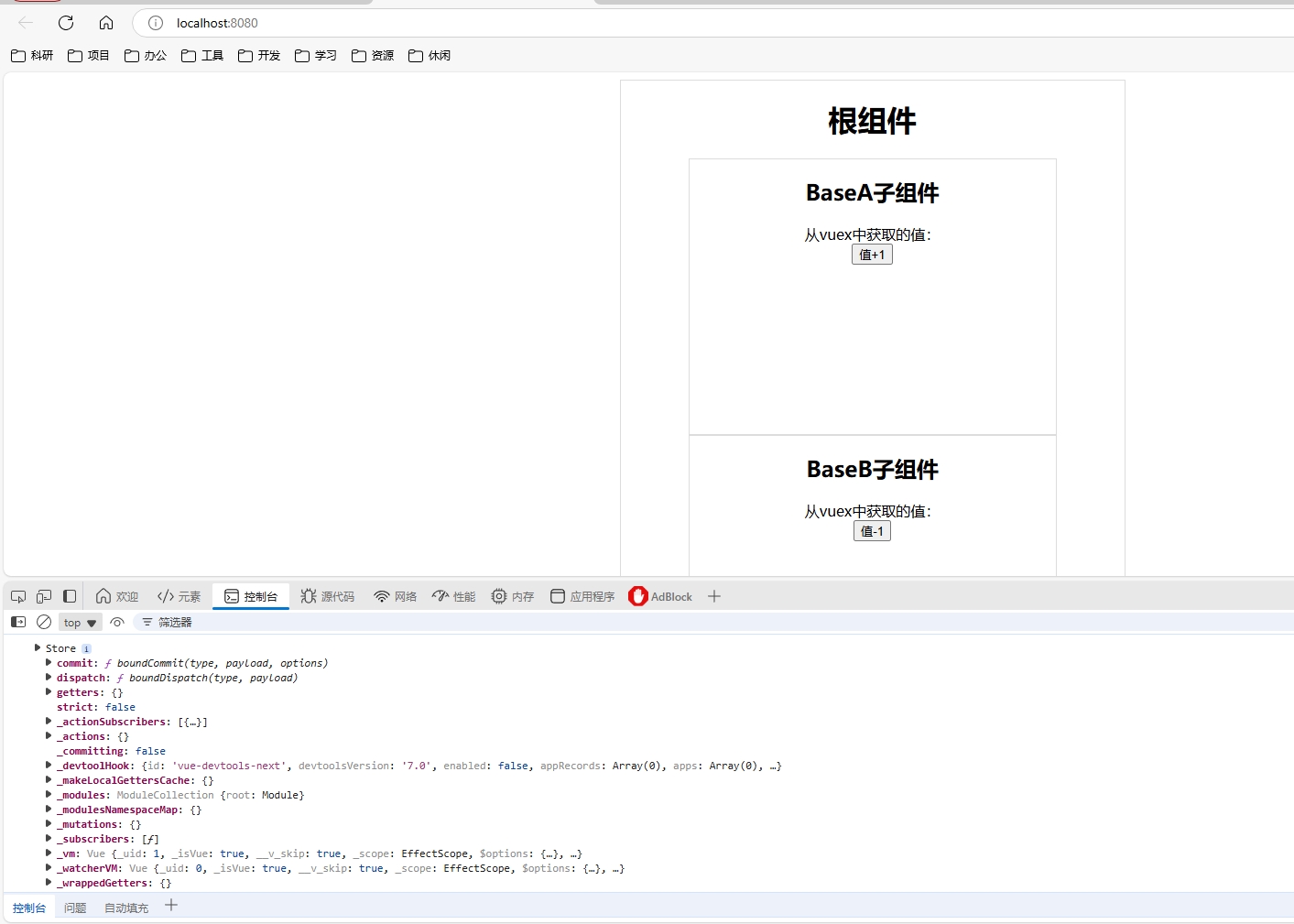Expand the _vm Vue property
This screenshot has width=1294, height=924.
[49, 853]
